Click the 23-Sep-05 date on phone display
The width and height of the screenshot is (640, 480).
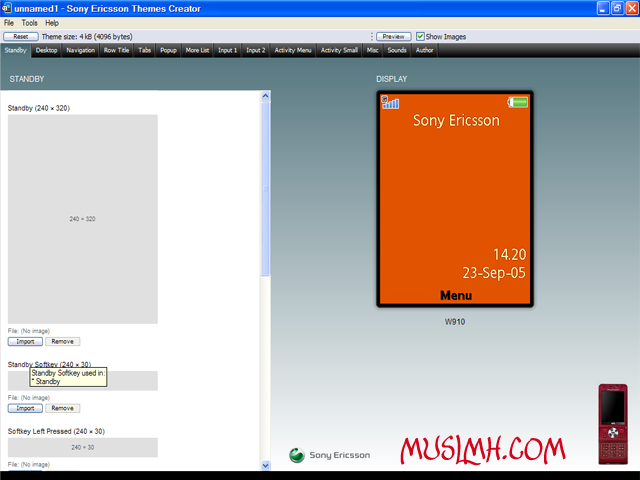click(x=494, y=273)
